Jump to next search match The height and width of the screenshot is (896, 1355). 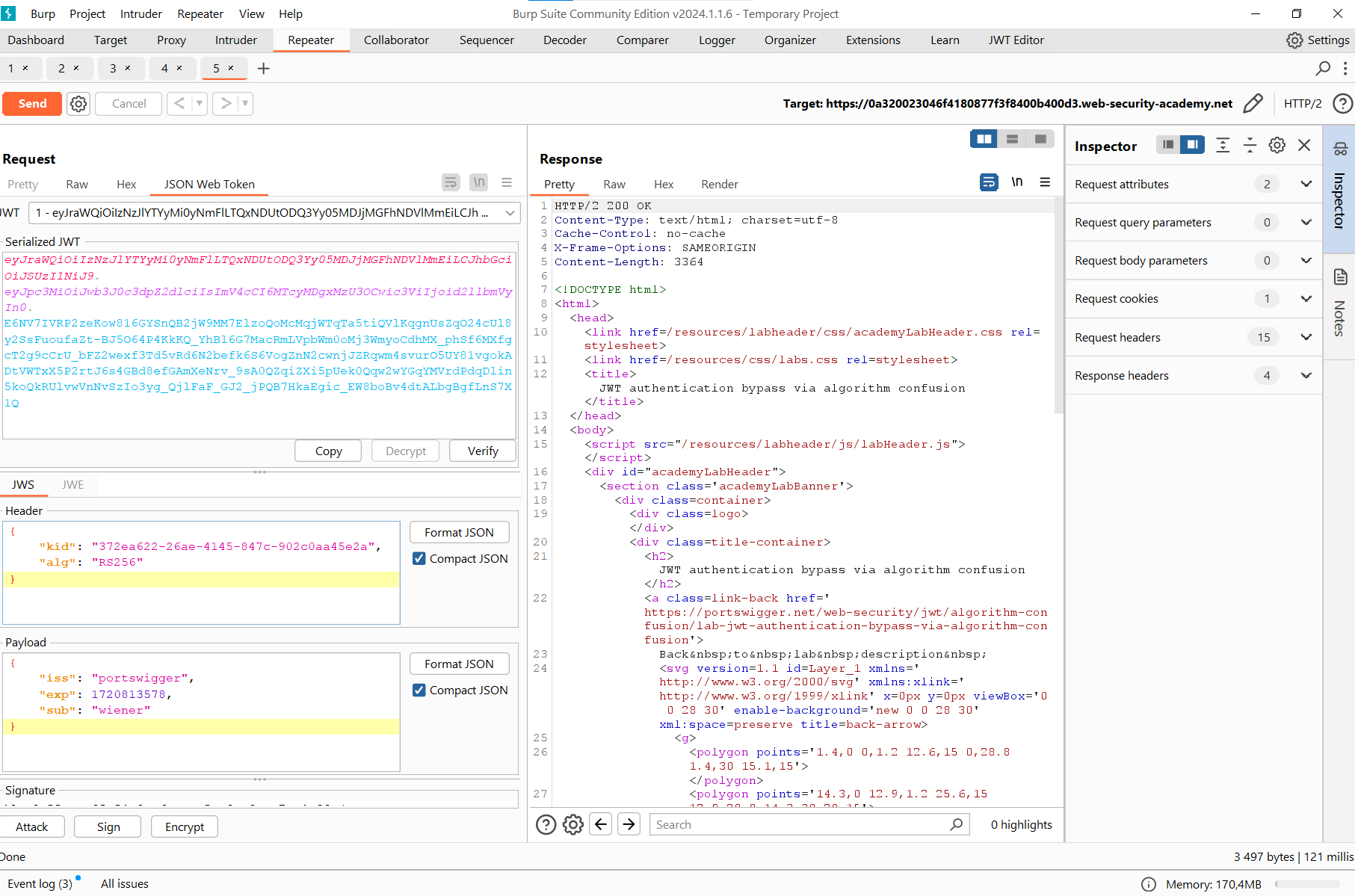(x=629, y=824)
